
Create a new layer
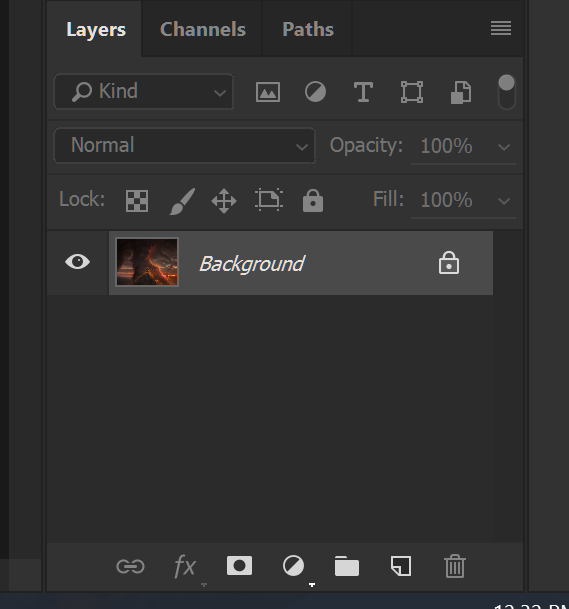[401, 566]
